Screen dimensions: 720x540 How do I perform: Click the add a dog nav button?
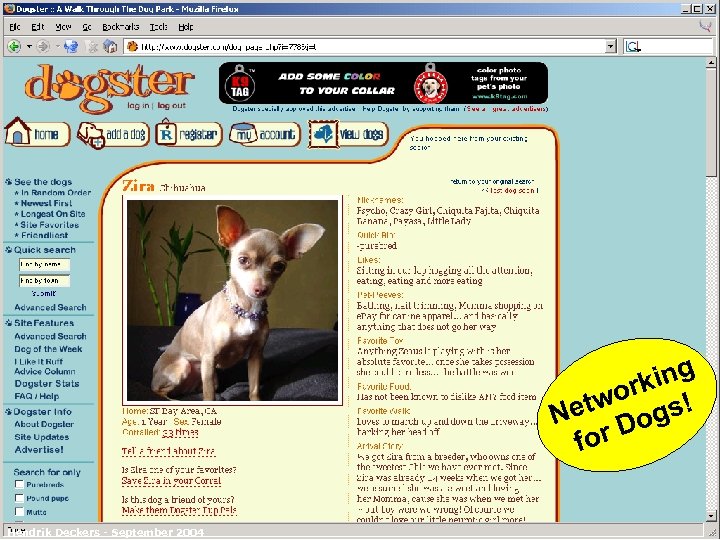coord(113,135)
